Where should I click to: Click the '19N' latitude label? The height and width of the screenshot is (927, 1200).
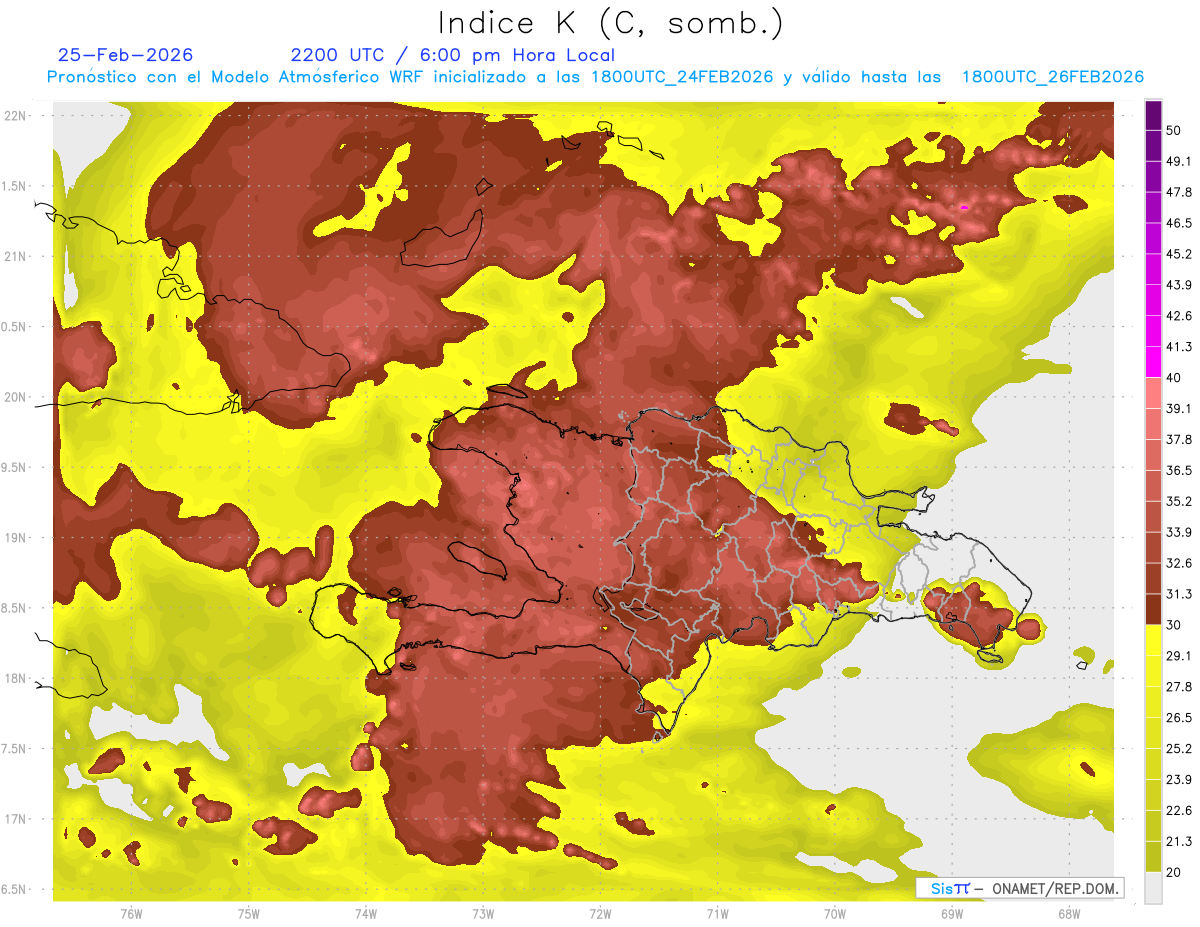click(17, 538)
